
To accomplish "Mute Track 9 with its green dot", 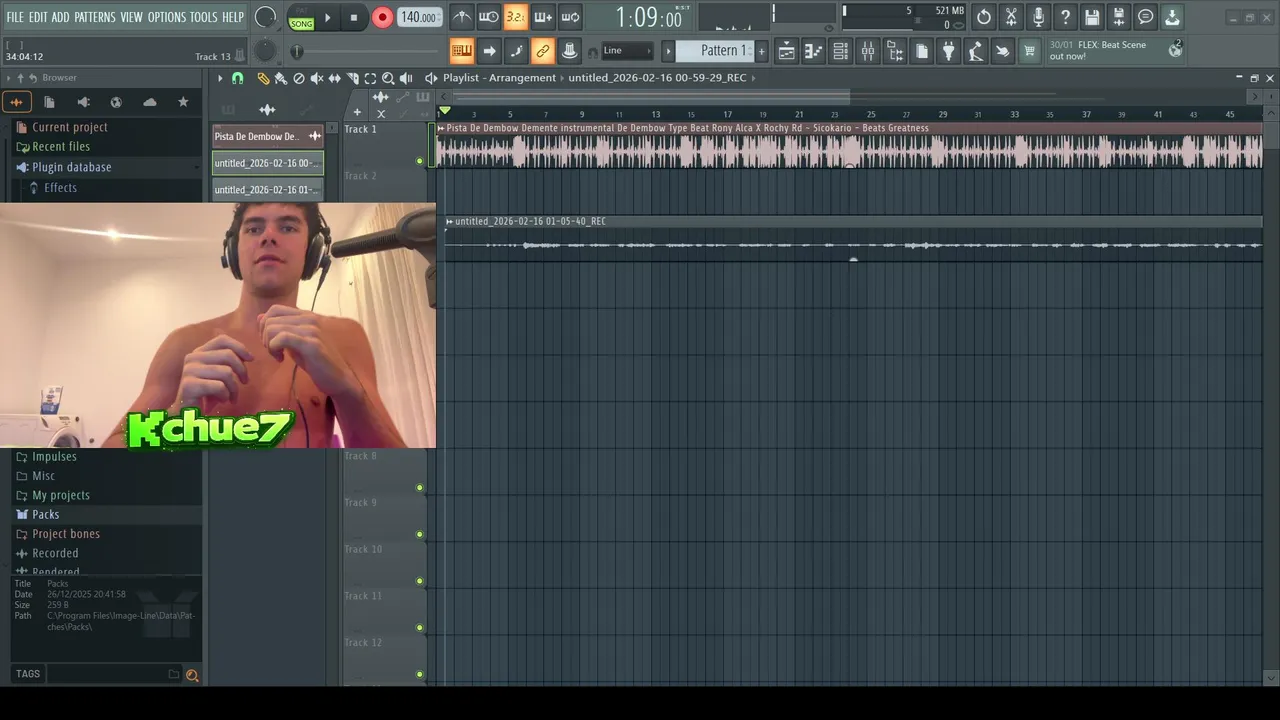I will (x=420, y=535).
